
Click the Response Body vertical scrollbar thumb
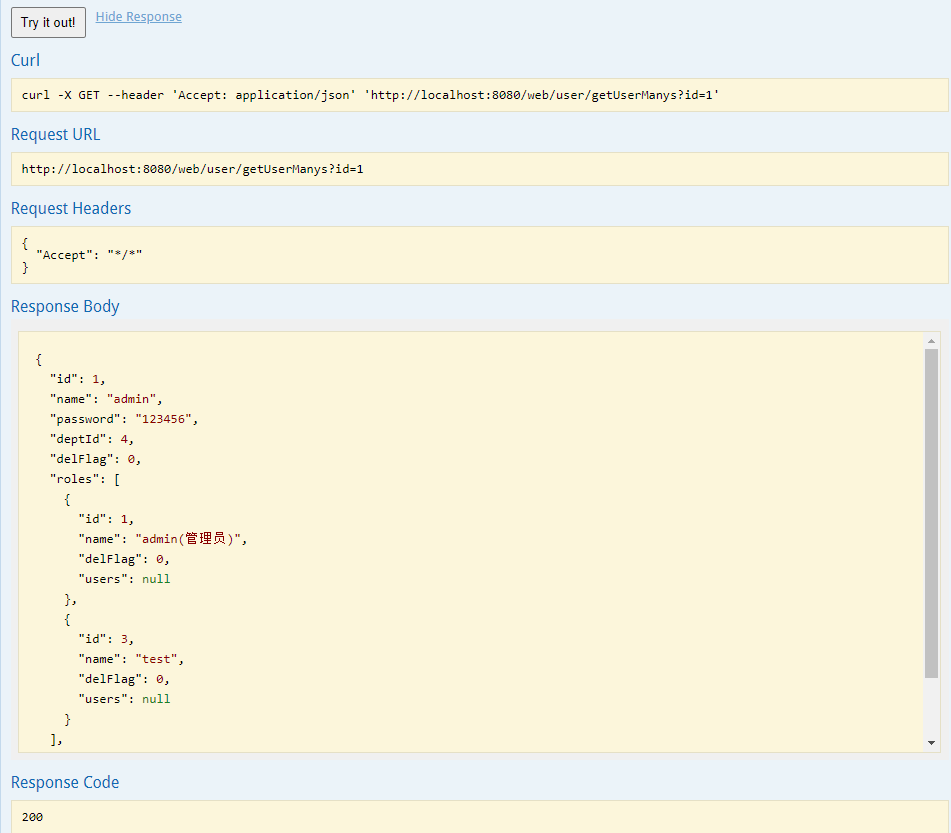tap(931, 513)
